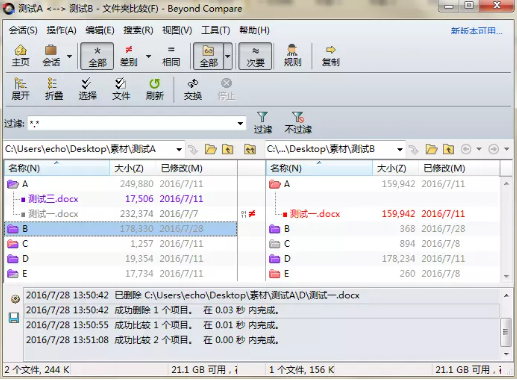Click the log save disk icon
This screenshot has width=517, height=380.
click(x=14, y=317)
